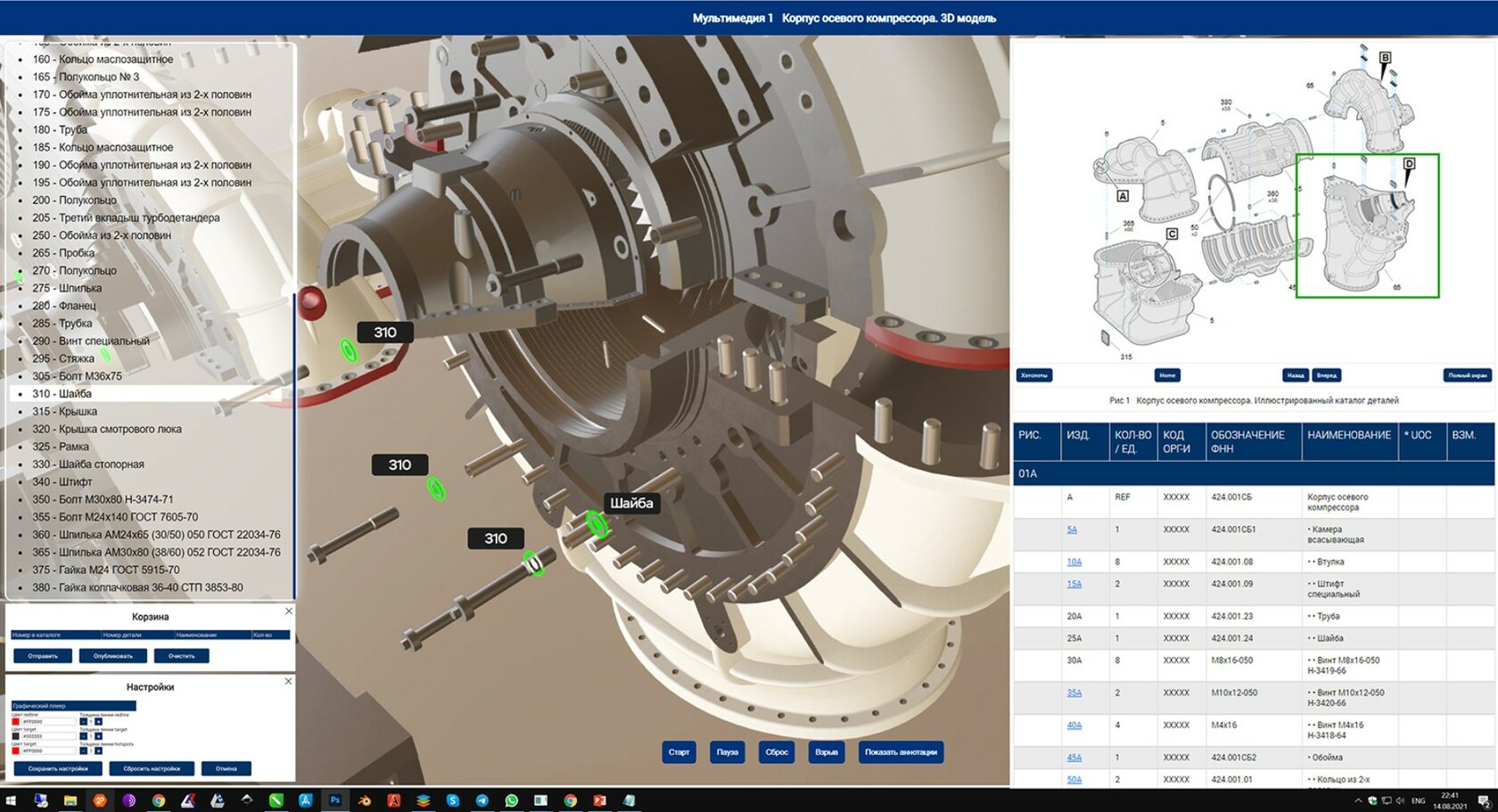This screenshot has width=1498, height=812.
Task: Click the Шайба annotation label in 3D view
Action: pyautogui.click(x=631, y=503)
